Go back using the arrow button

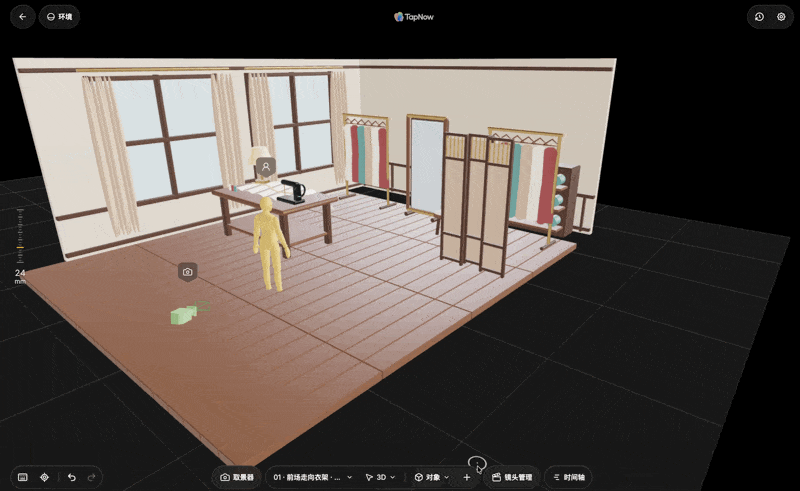(22, 17)
